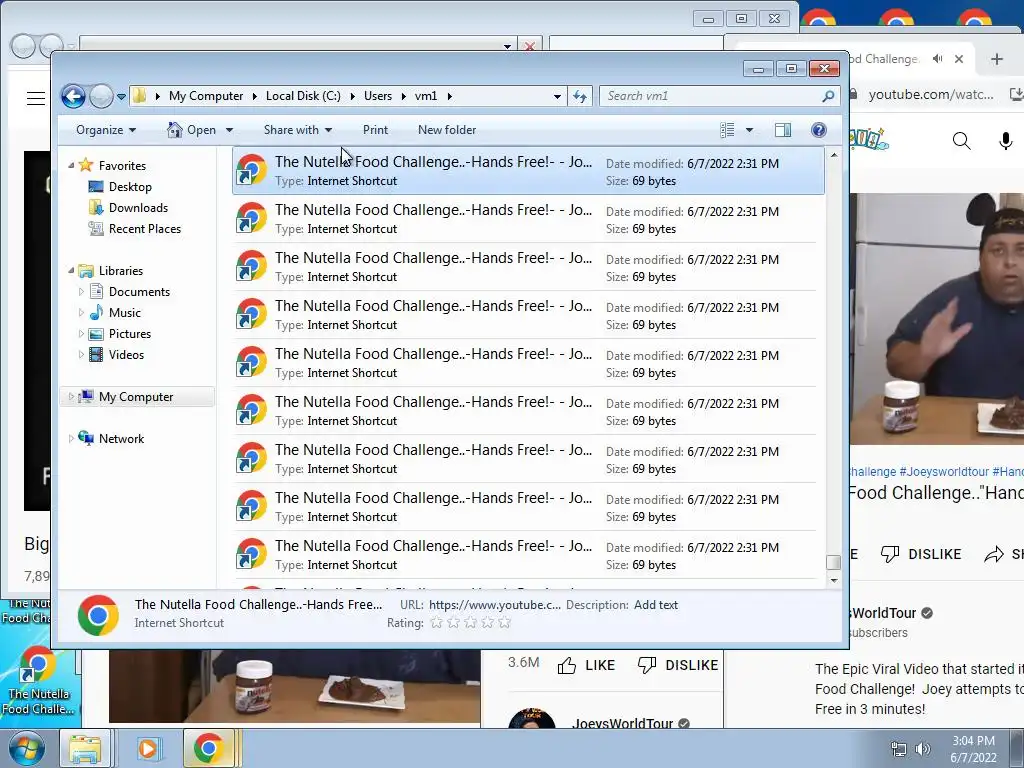Expand the Network tree node

[71, 439]
